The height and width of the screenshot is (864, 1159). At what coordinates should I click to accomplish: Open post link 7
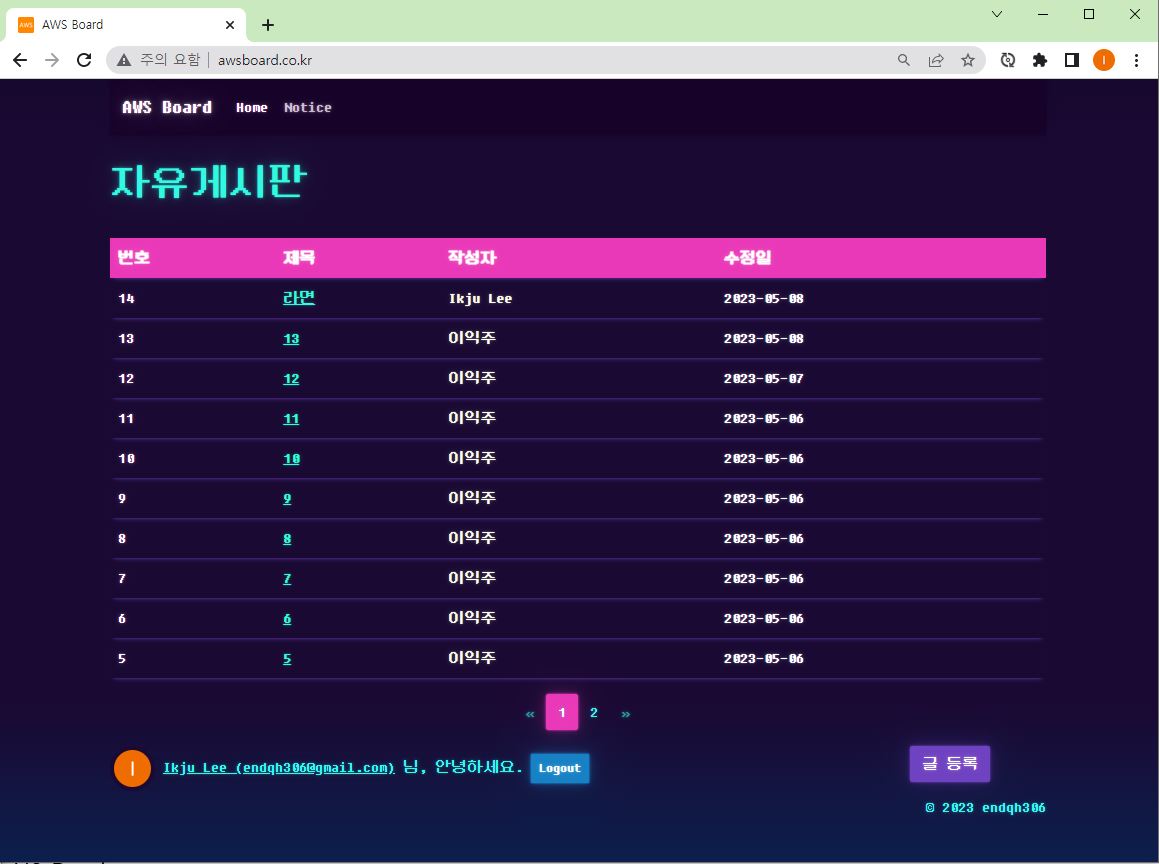pyautogui.click(x=287, y=578)
